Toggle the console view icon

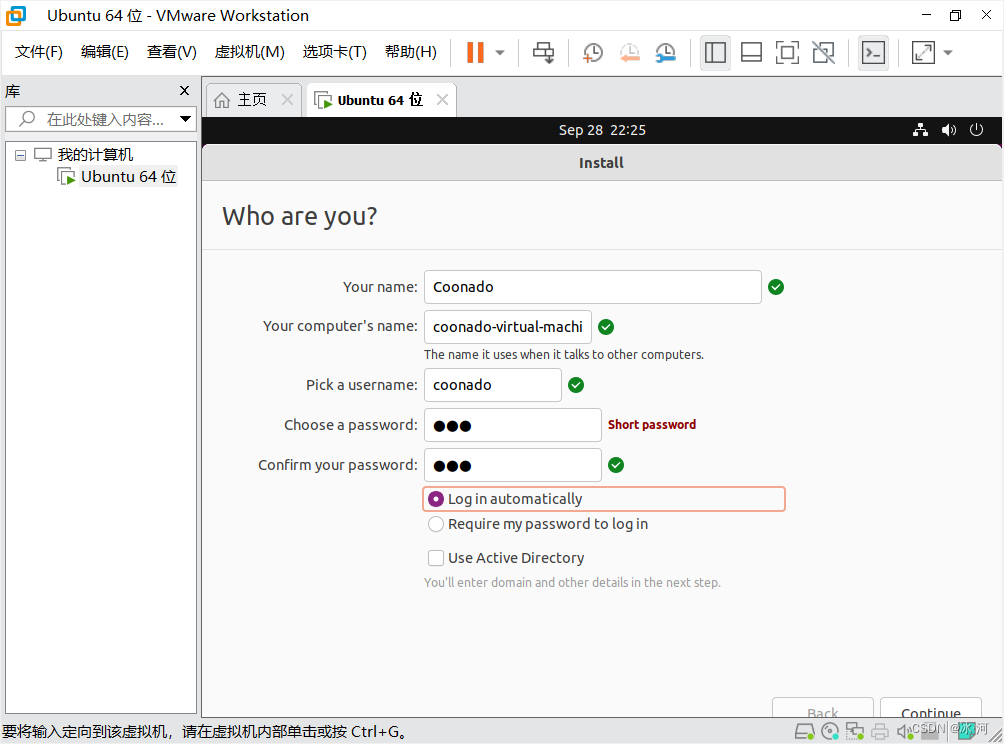(x=873, y=53)
